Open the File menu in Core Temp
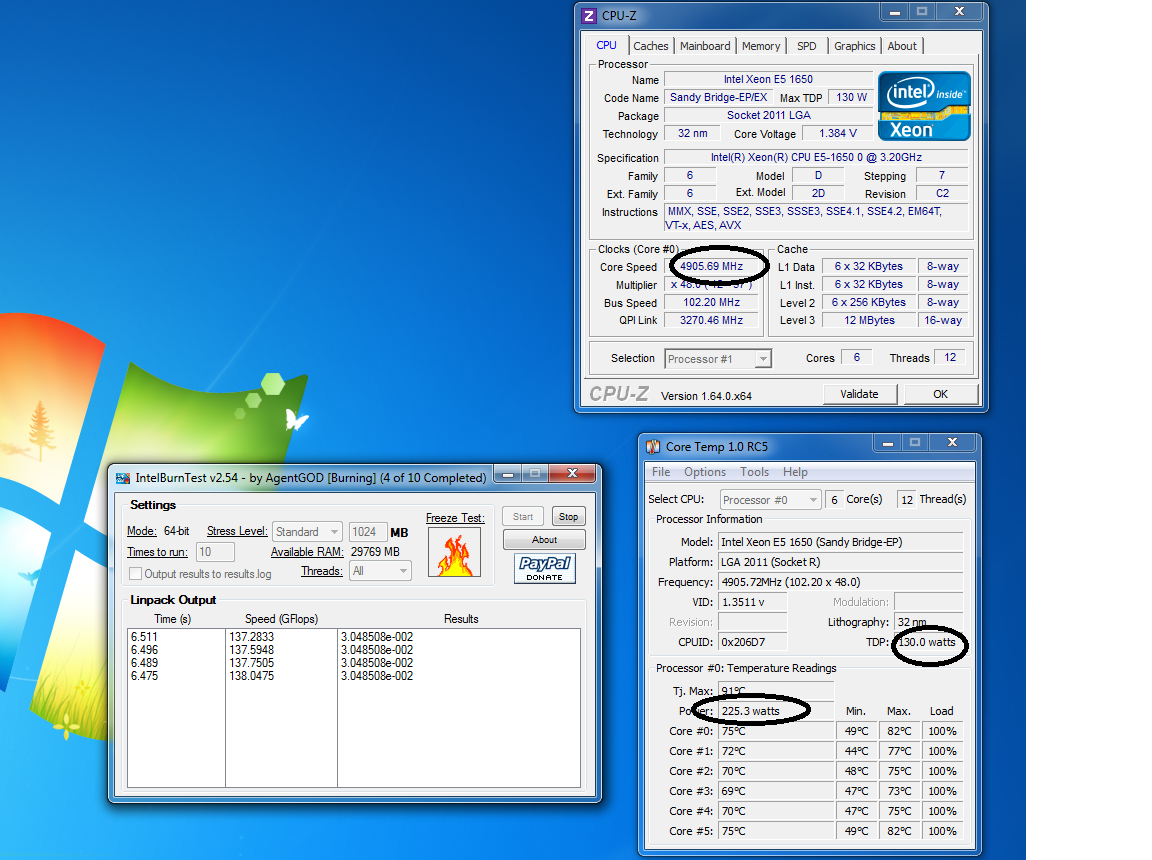 click(661, 472)
